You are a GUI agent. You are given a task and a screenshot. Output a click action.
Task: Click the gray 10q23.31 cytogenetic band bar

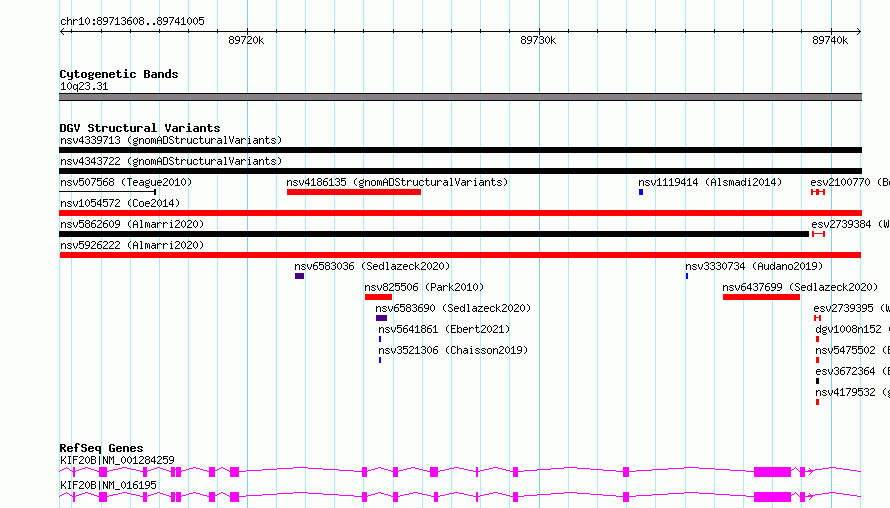click(x=460, y=97)
